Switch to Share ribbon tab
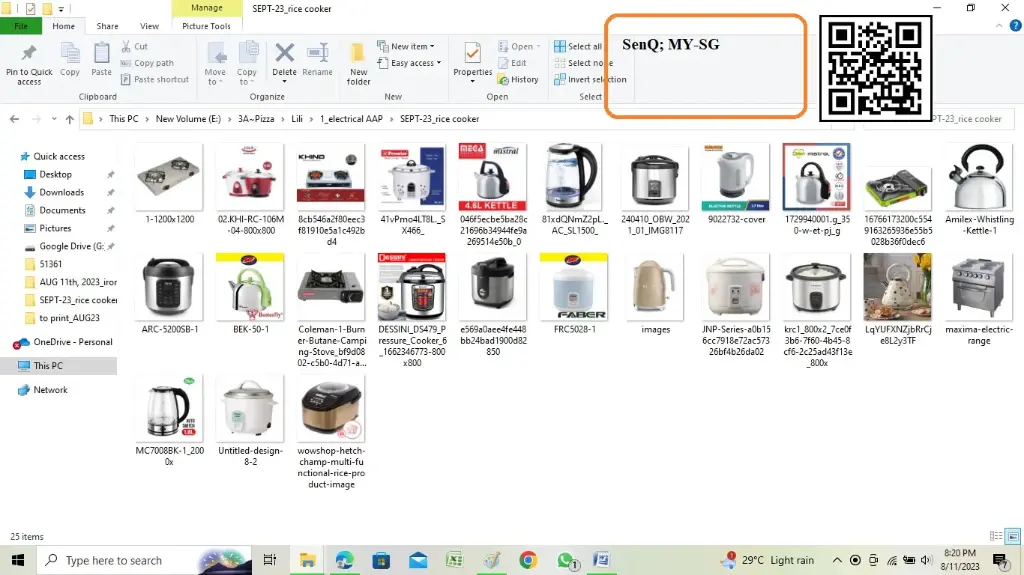This screenshot has height=575, width=1024. pyautogui.click(x=107, y=26)
